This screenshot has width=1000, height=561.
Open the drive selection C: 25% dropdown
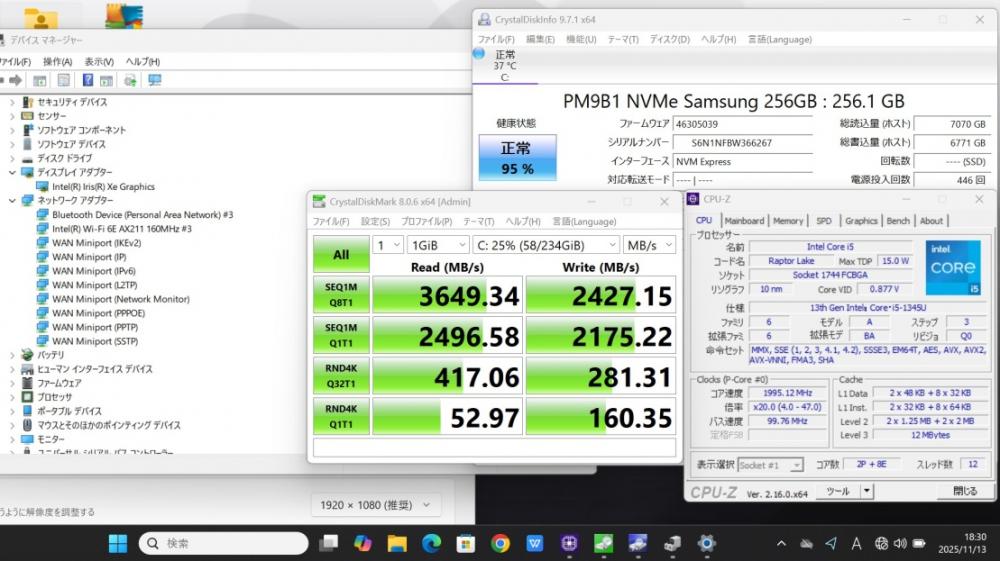545,244
